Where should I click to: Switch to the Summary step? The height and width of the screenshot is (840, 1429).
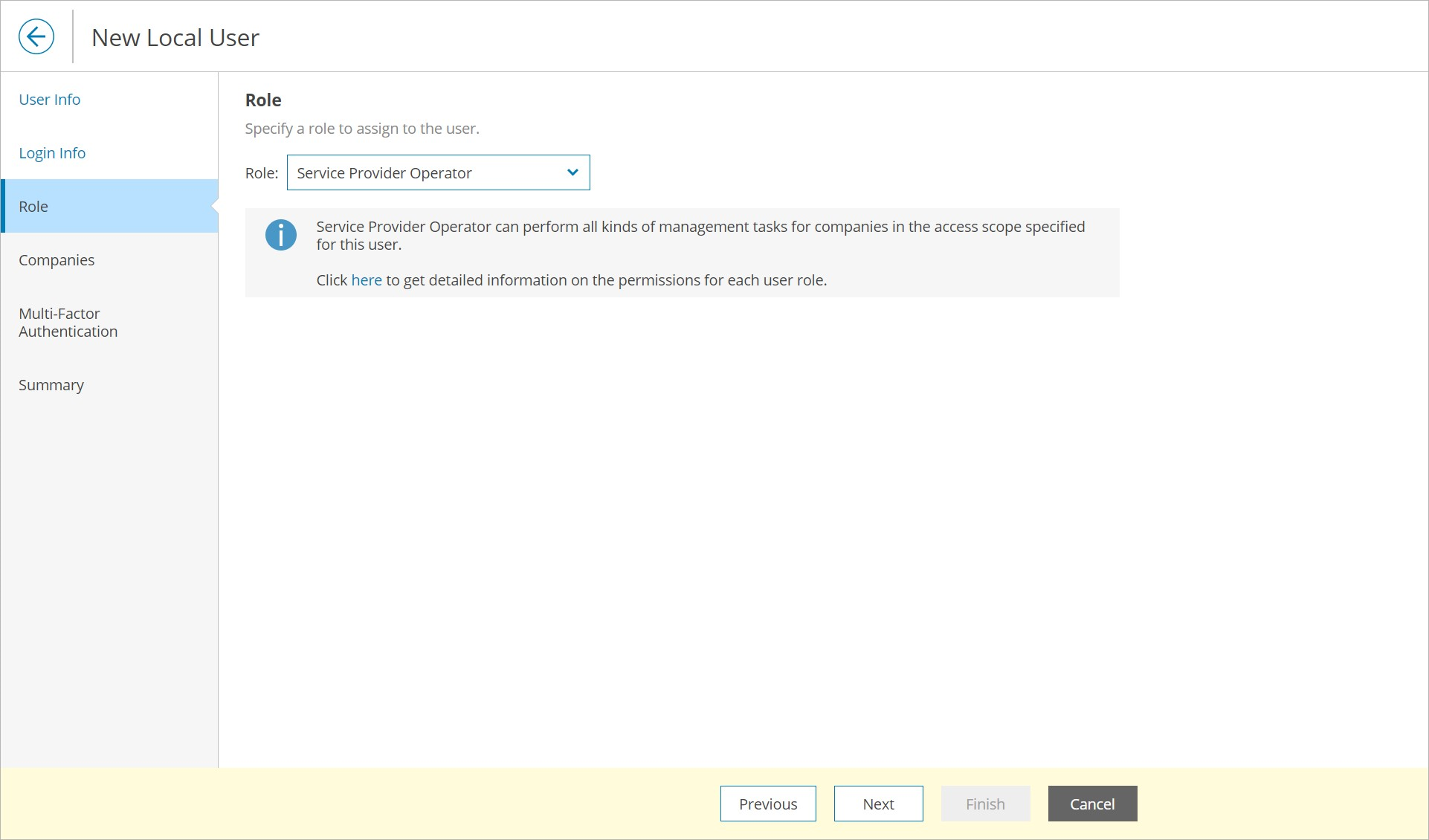tap(51, 385)
